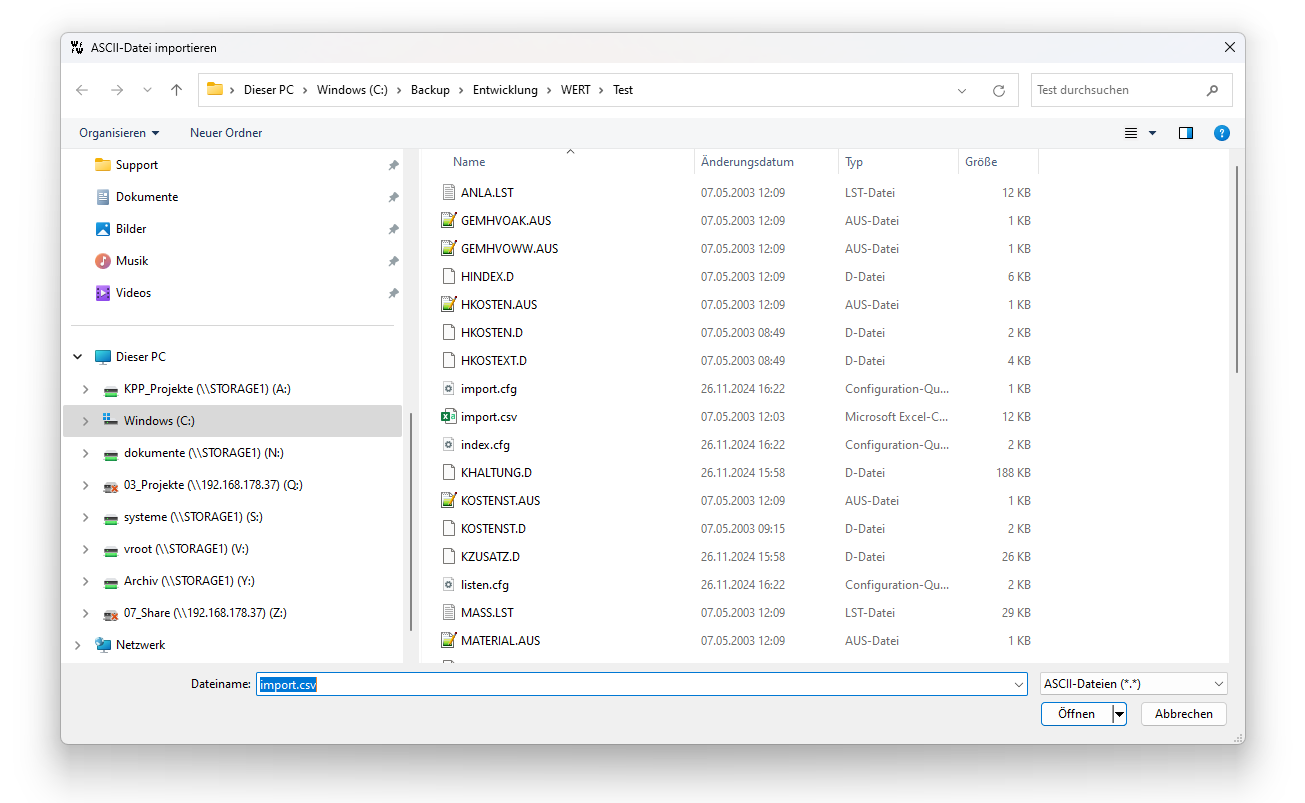This screenshot has width=1305, height=803.
Task: Unpin the Support folder from quick access
Action: [x=393, y=166]
